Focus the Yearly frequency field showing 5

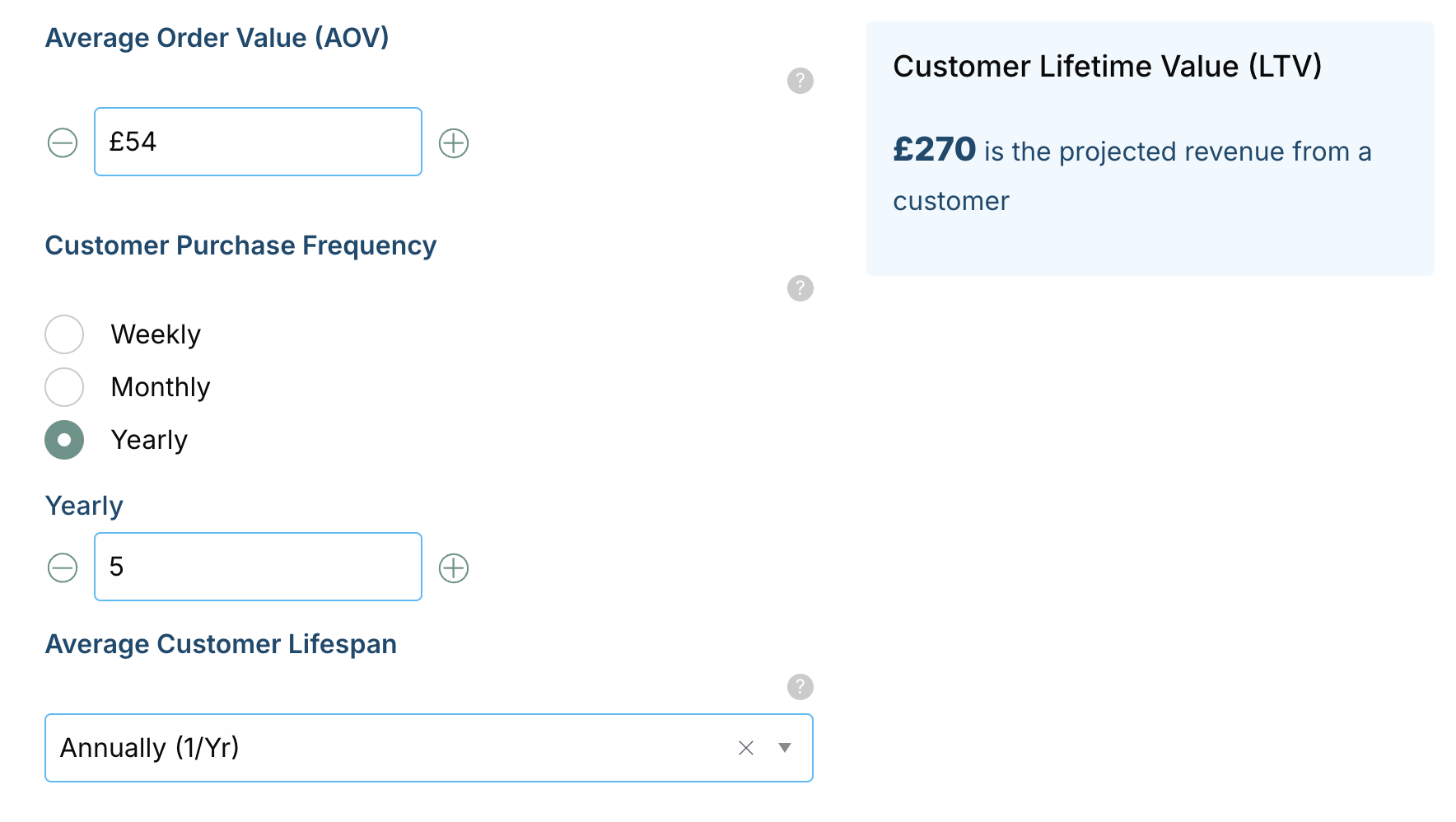[x=258, y=567]
